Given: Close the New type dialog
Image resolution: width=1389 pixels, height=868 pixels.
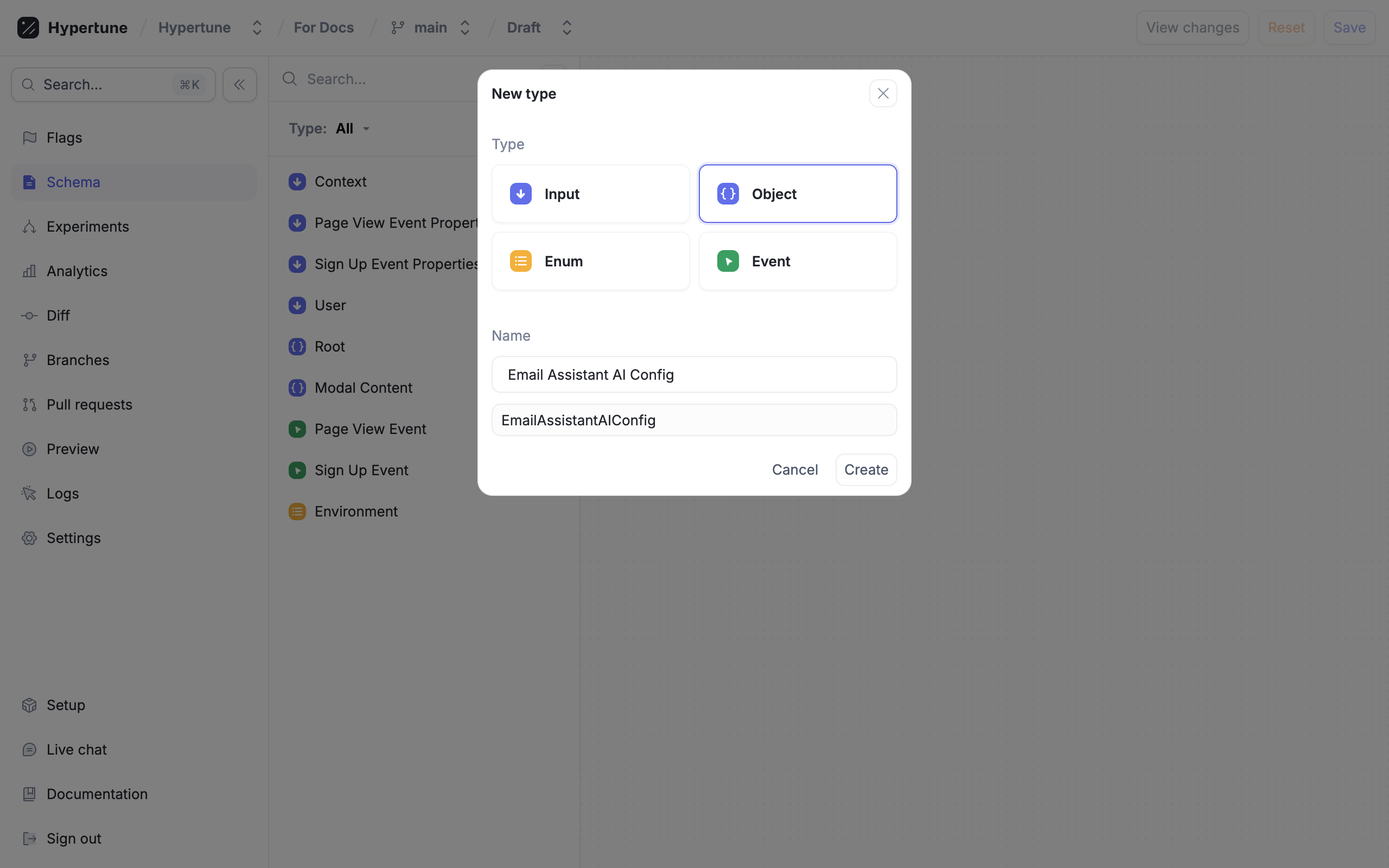Looking at the screenshot, I should tap(882, 93).
